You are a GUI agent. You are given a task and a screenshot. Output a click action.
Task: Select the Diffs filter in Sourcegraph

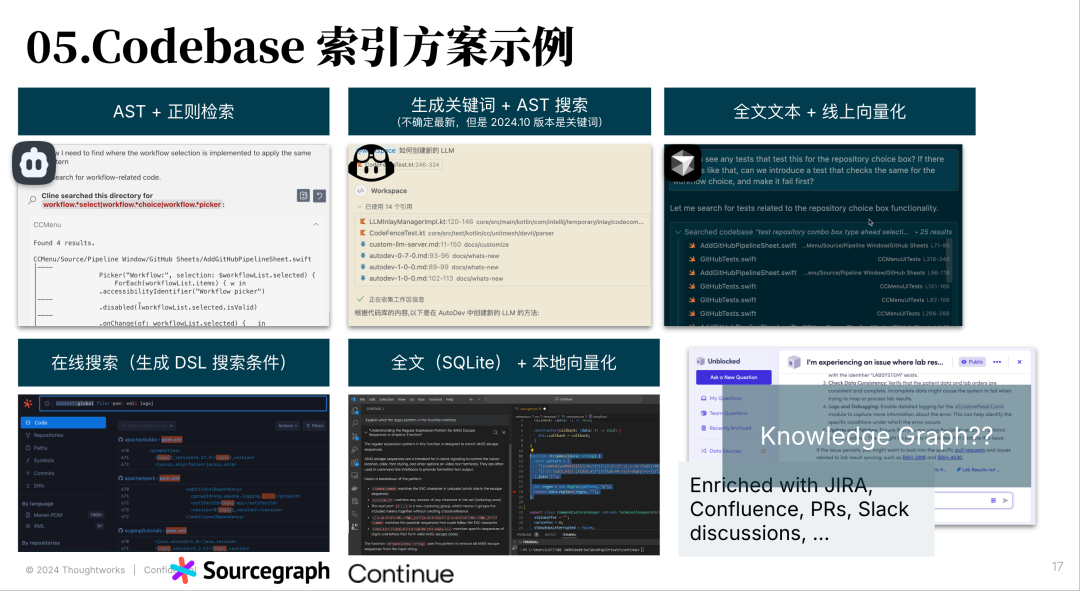tap(36, 486)
